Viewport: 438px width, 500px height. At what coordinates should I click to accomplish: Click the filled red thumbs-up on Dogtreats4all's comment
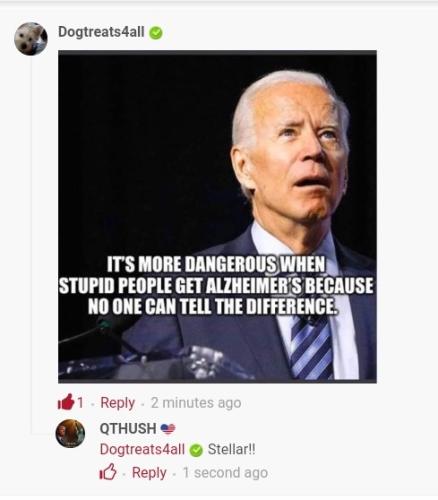coord(66,402)
